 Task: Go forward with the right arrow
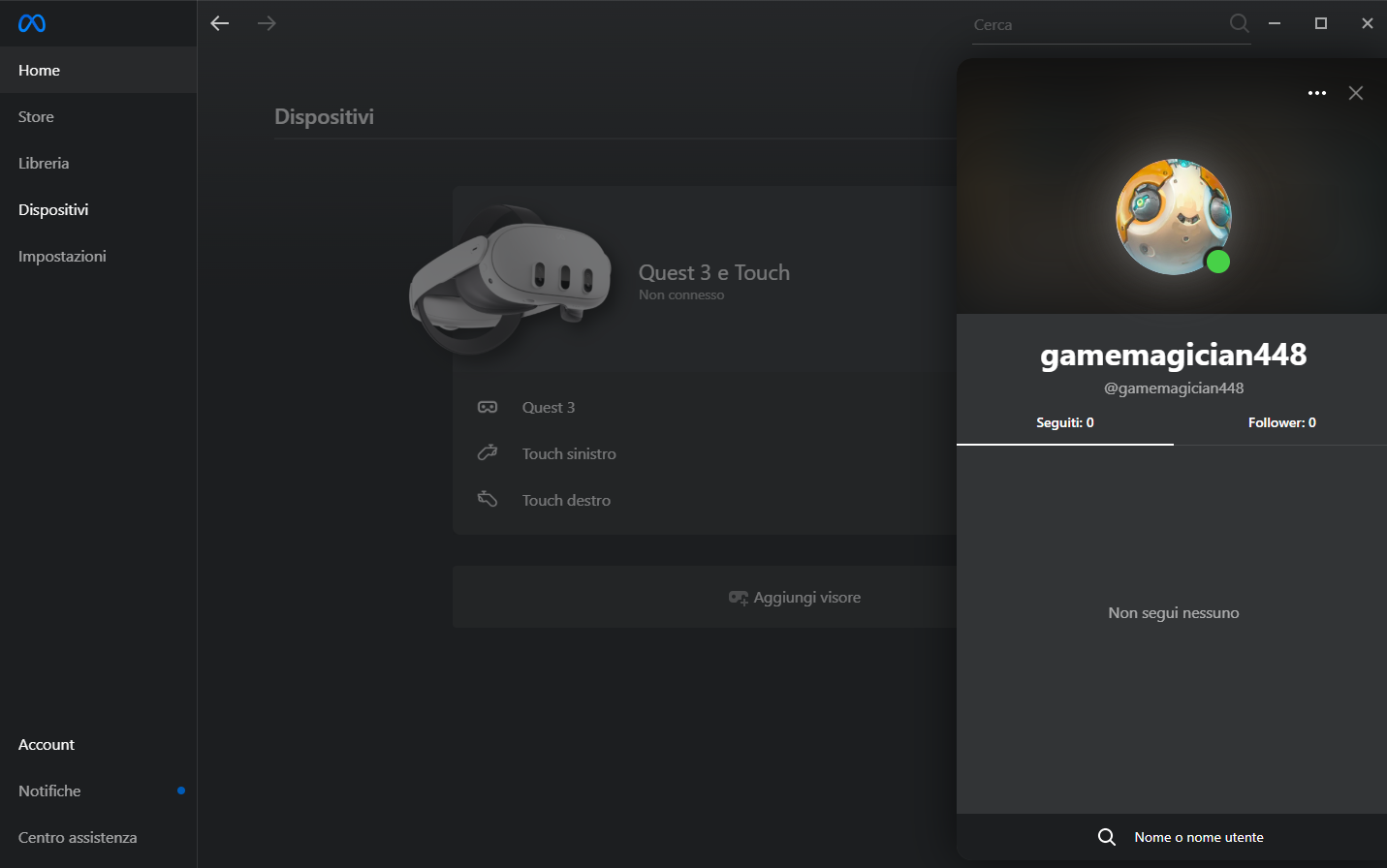pyautogui.click(x=267, y=23)
